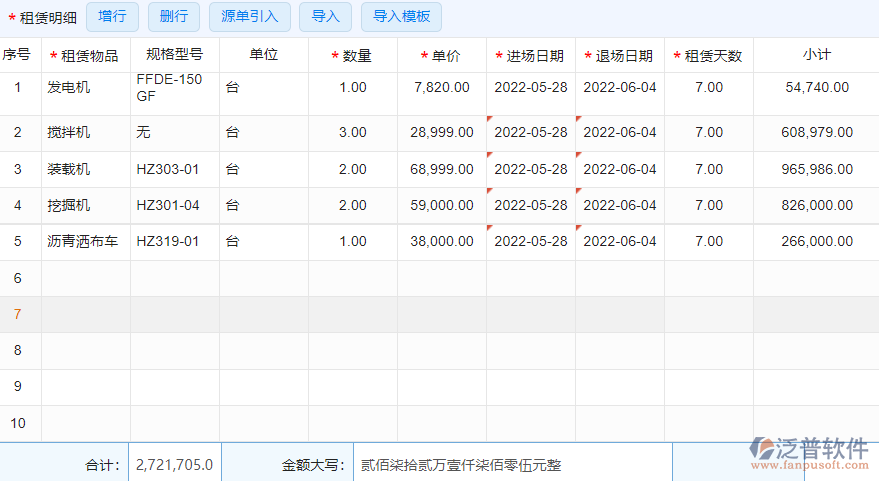Select the 发电机 item cell
The image size is (879, 481).
[86, 94]
